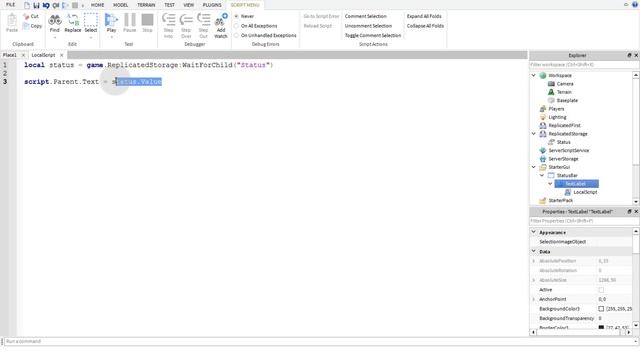This screenshot has width=640, height=360.
Task: Click the Stop test button
Action: coord(147,20)
